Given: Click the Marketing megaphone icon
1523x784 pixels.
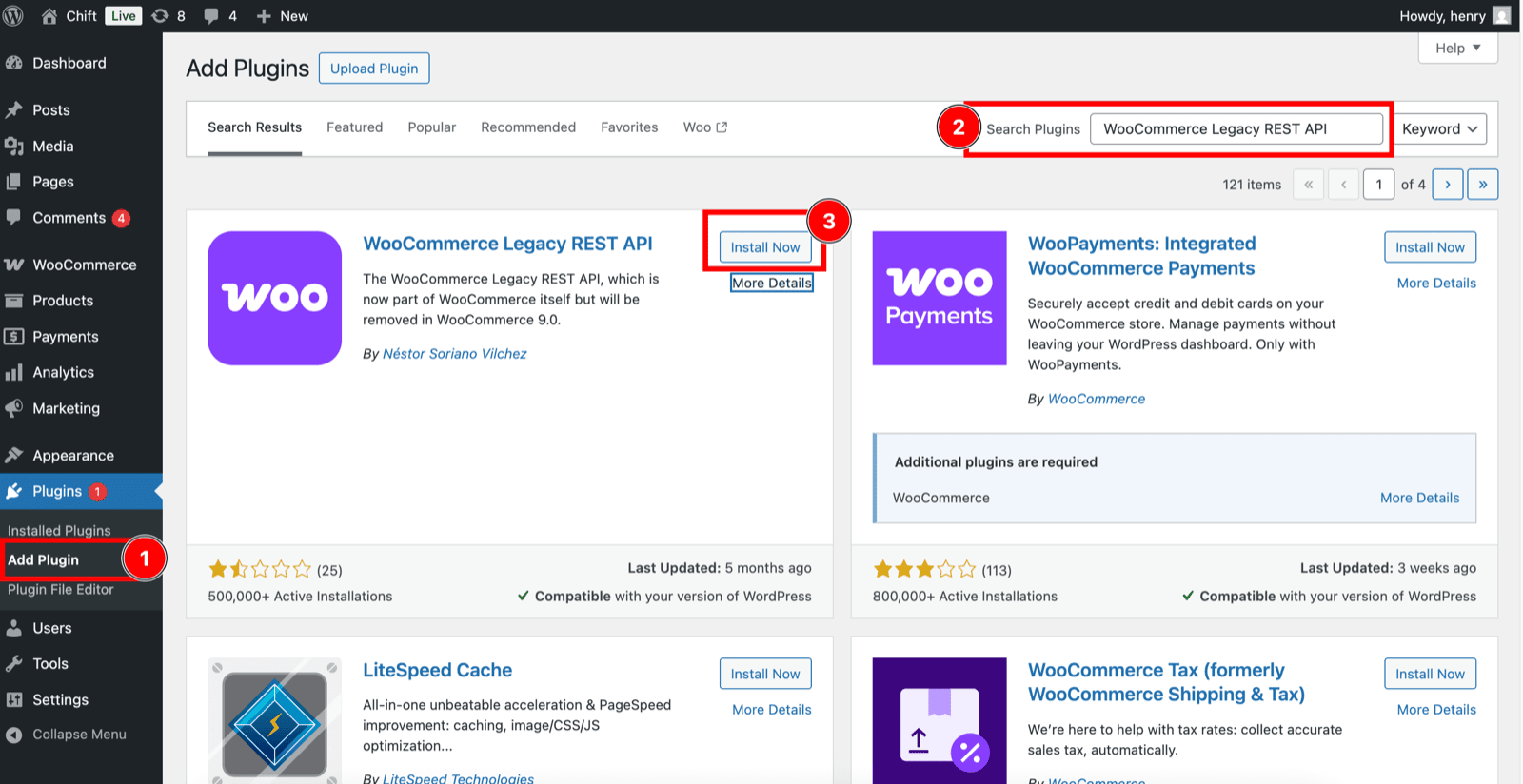Looking at the screenshot, I should (x=14, y=408).
